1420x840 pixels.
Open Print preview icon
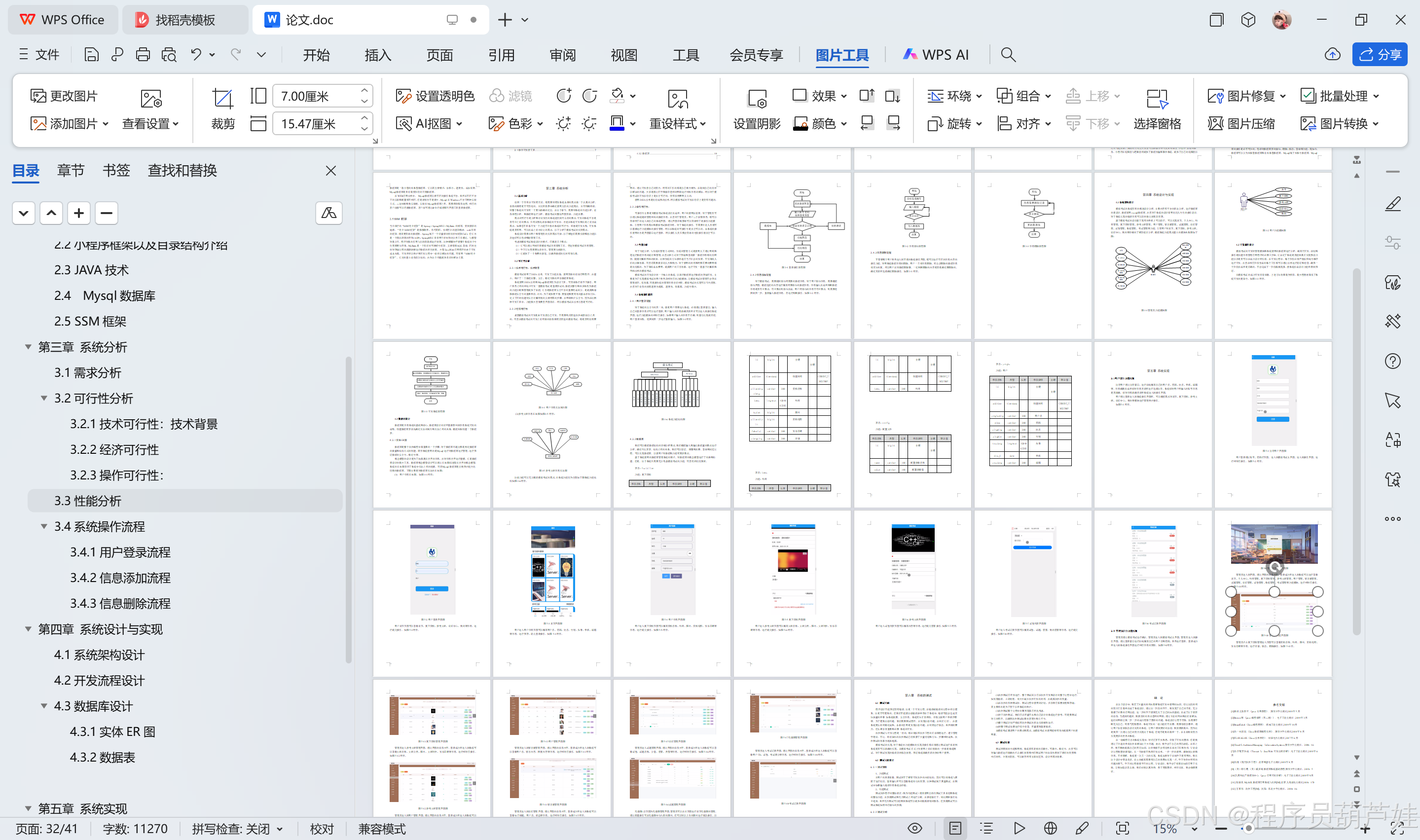coord(169,54)
